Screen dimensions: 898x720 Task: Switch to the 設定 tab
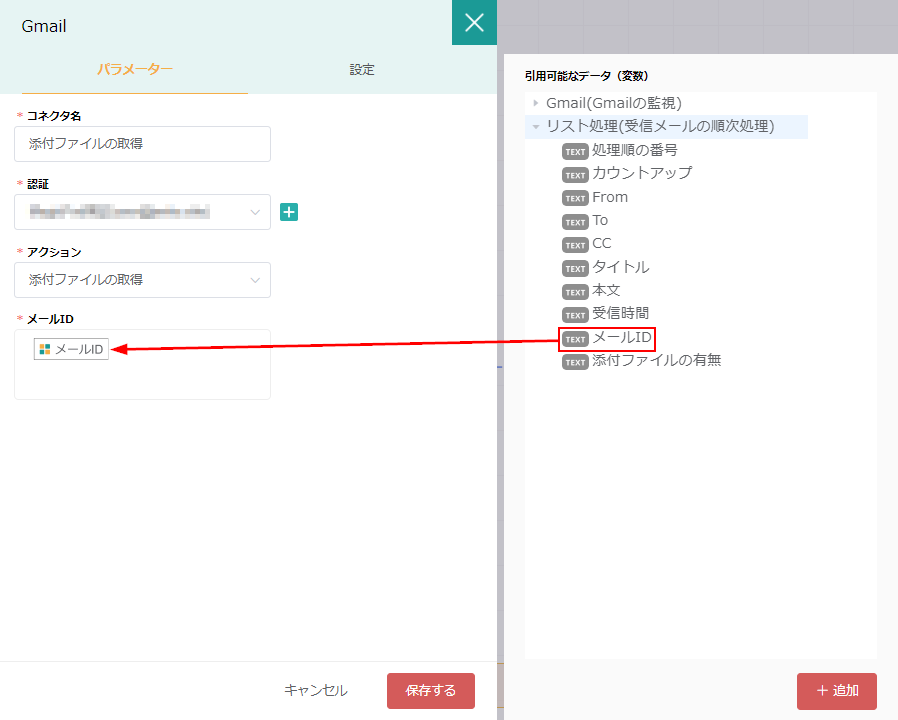click(362, 69)
